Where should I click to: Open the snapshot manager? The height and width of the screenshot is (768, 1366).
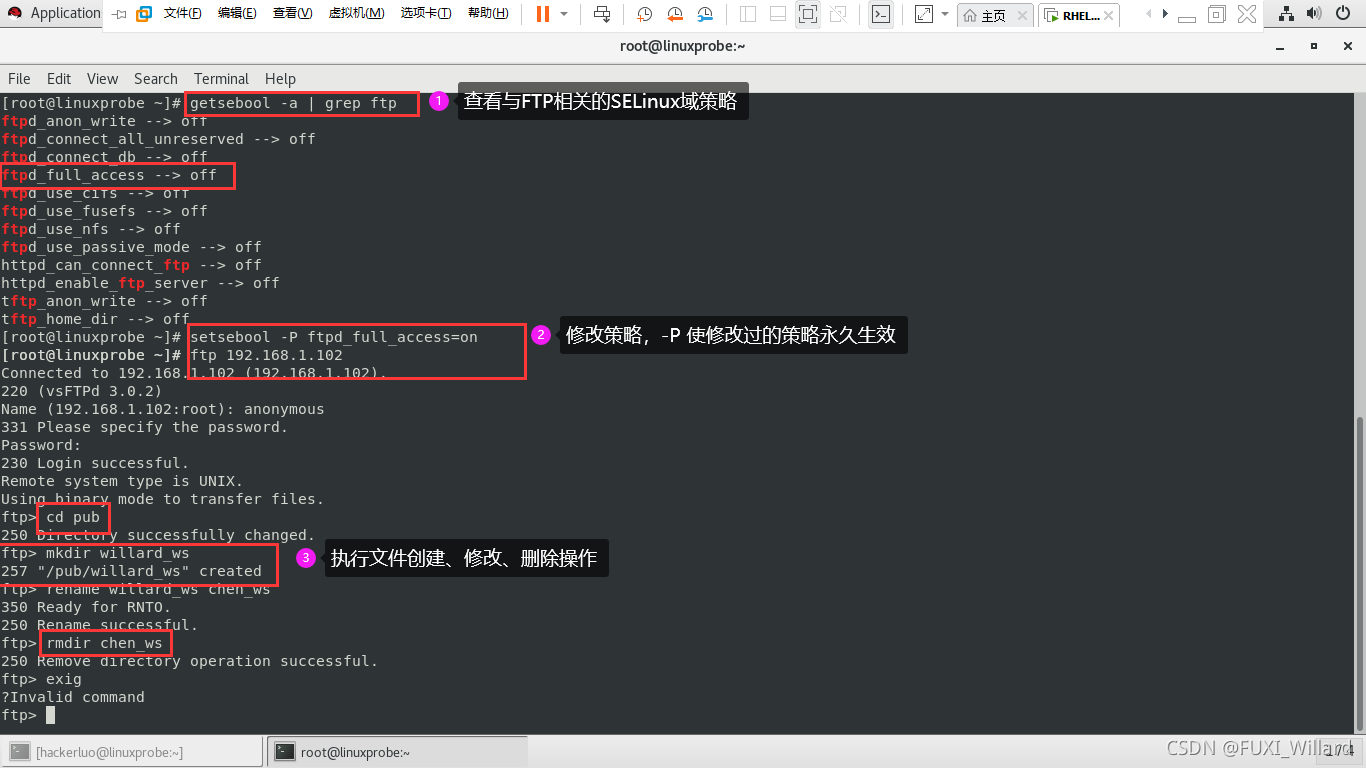click(x=705, y=14)
